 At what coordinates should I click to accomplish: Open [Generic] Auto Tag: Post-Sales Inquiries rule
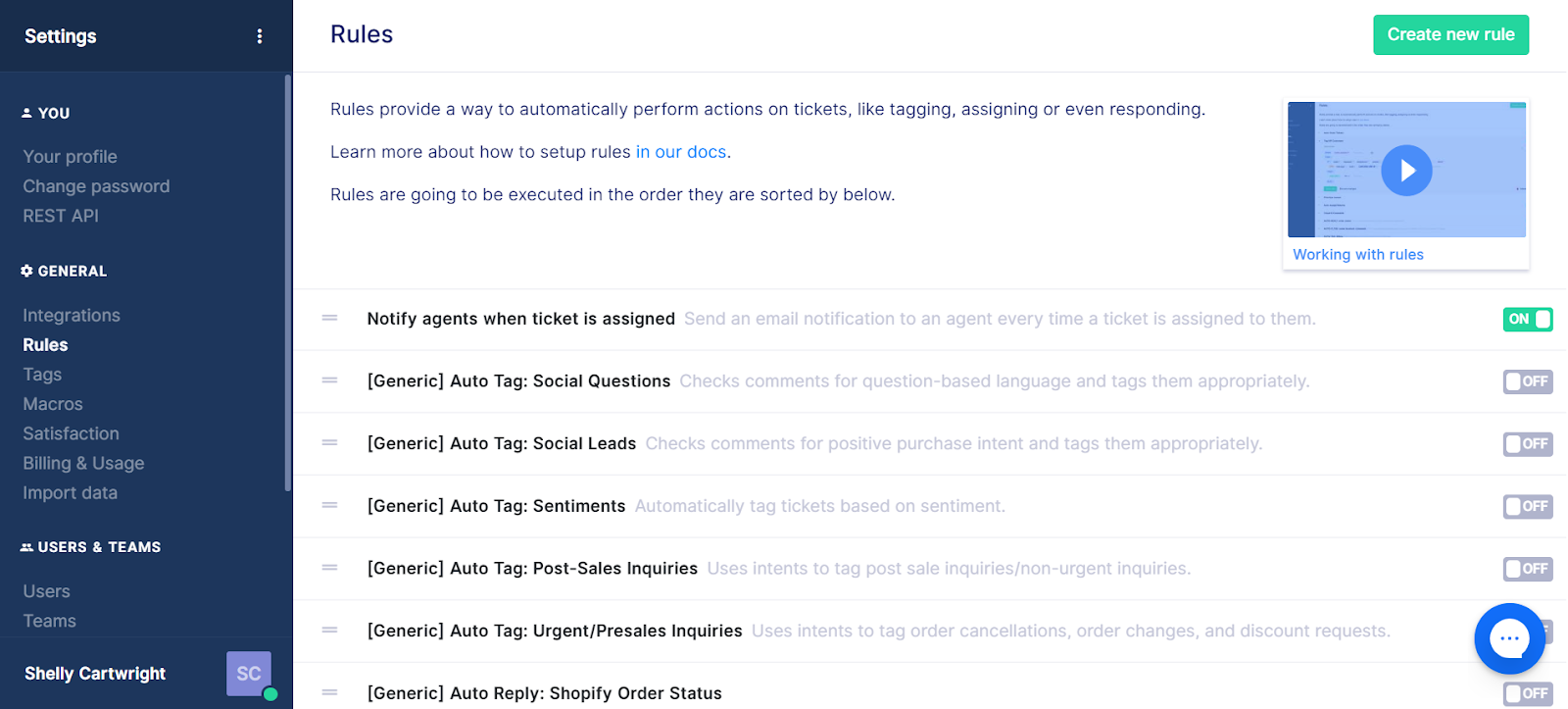pyautogui.click(x=532, y=569)
